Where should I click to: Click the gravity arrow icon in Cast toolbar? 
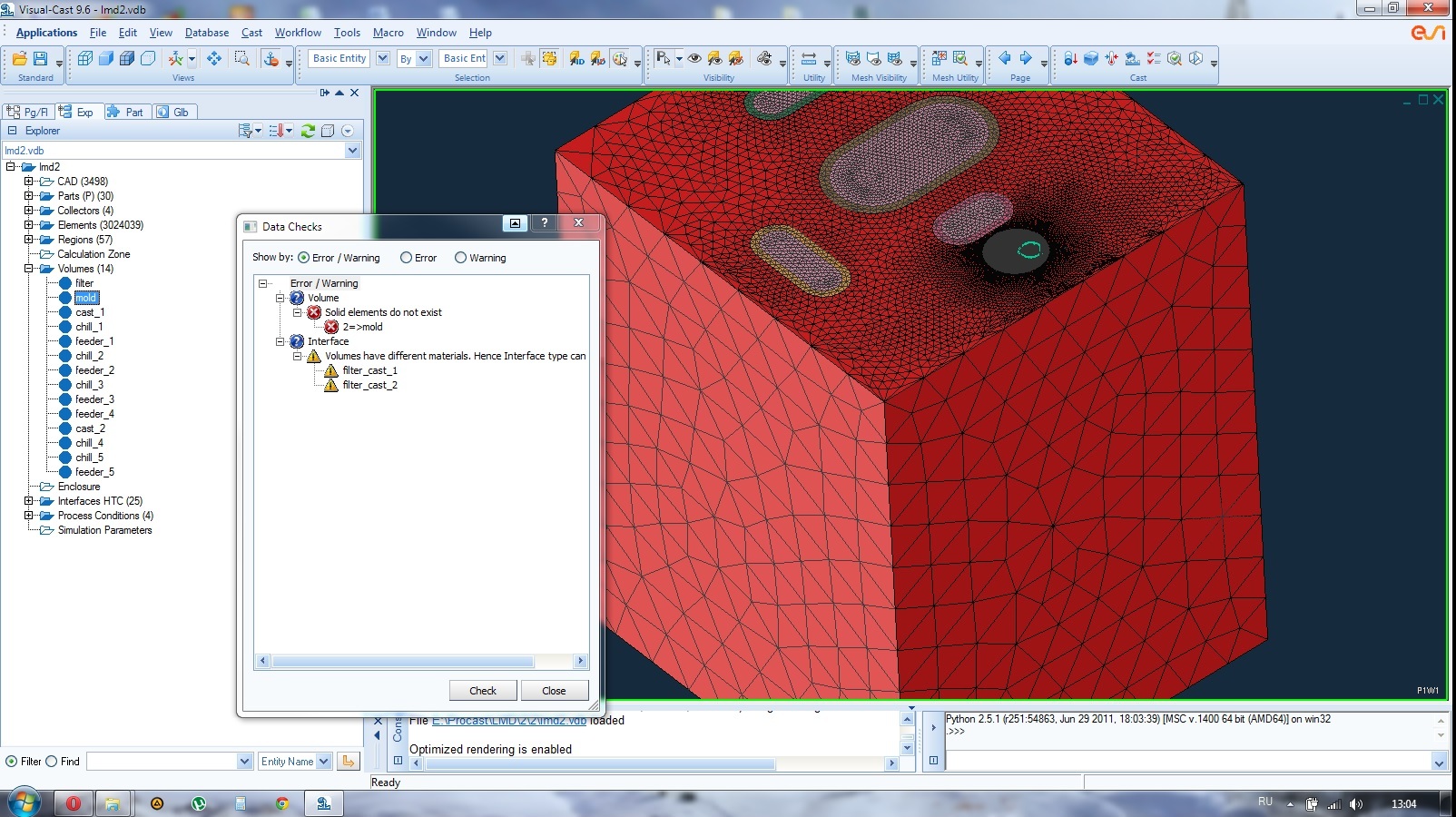(x=1070, y=58)
